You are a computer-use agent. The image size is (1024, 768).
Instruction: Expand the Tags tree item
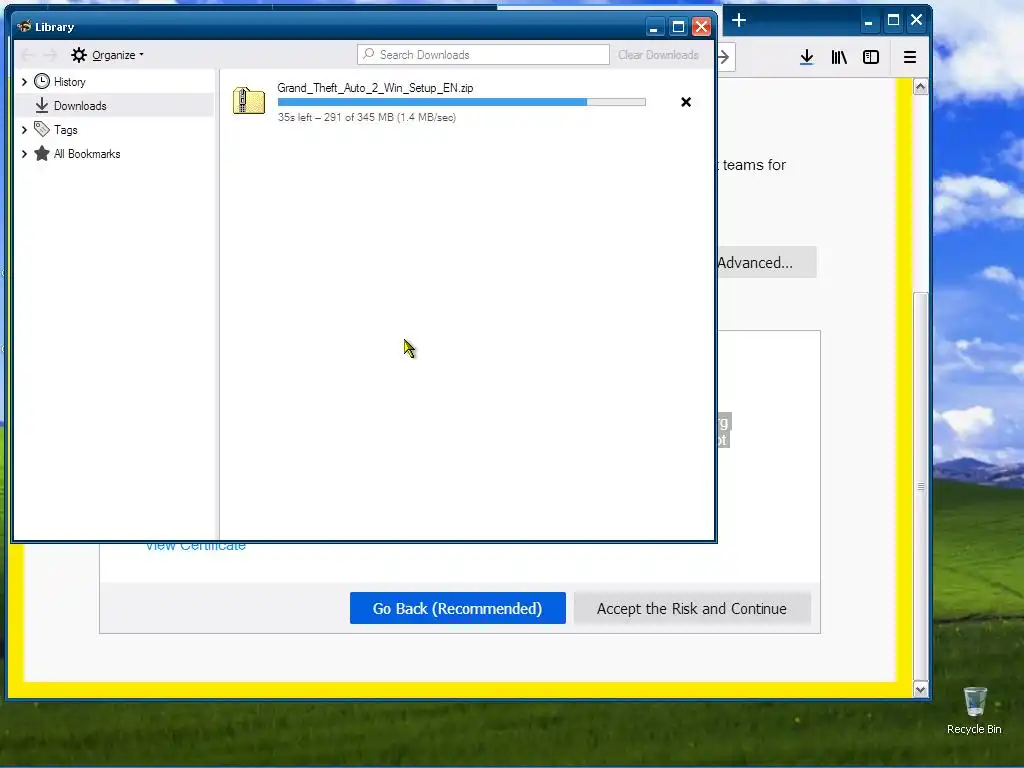coord(24,130)
